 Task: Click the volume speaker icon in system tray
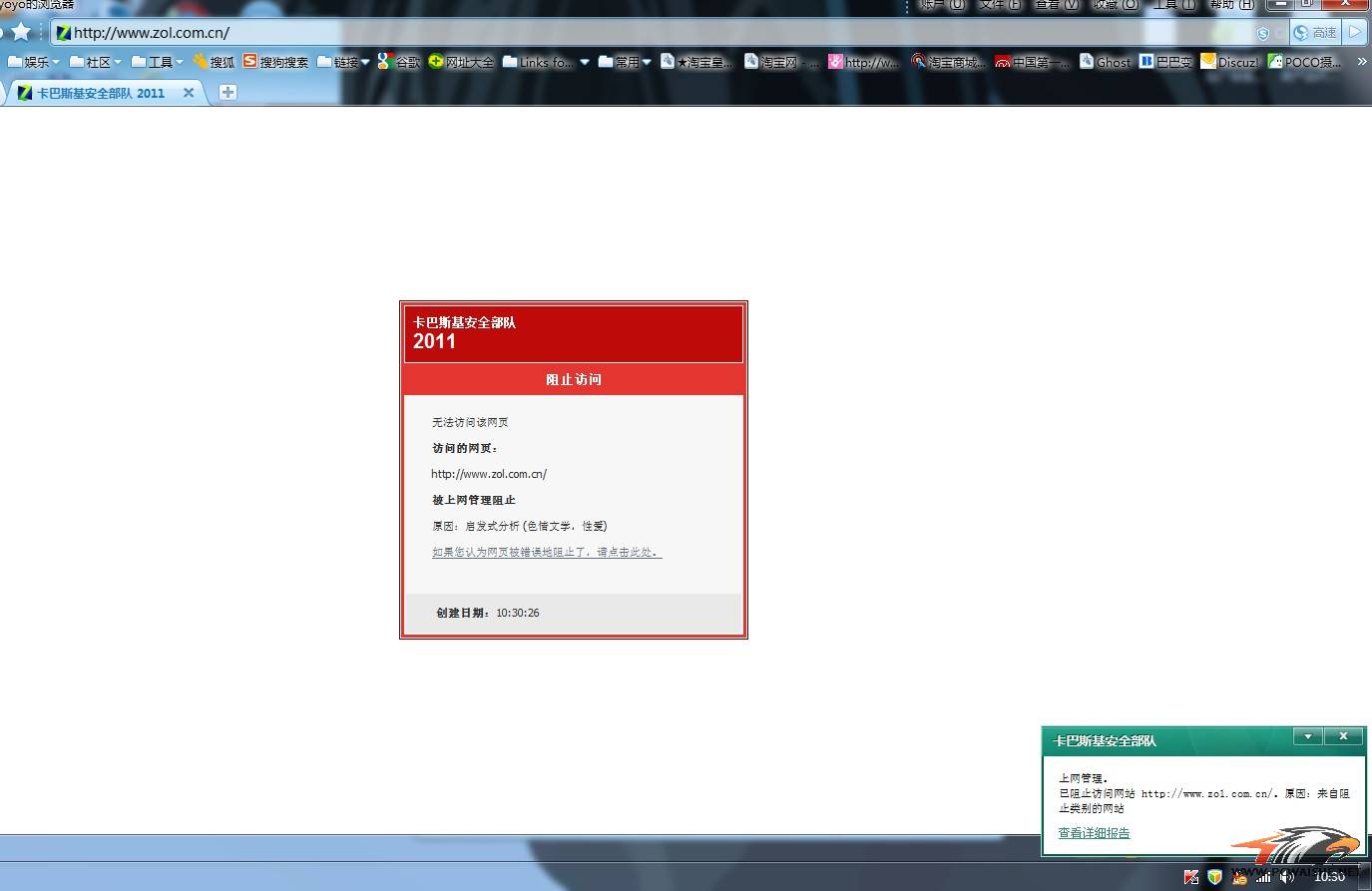(x=1287, y=877)
